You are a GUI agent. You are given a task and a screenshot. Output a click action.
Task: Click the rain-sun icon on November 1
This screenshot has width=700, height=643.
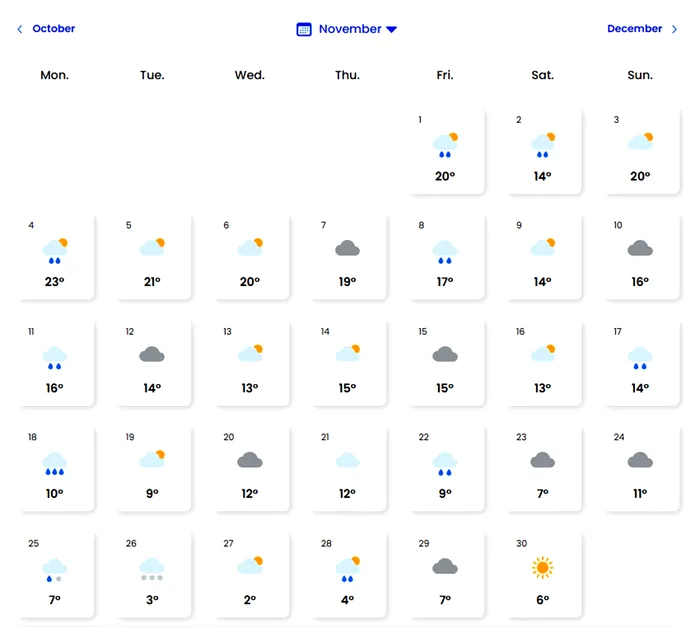(x=445, y=145)
